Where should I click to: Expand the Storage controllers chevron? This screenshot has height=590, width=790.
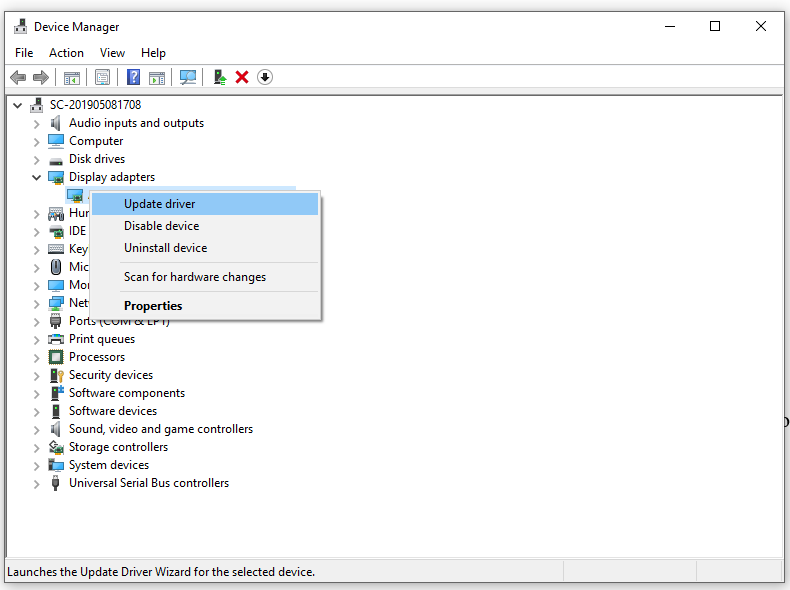coord(36,448)
